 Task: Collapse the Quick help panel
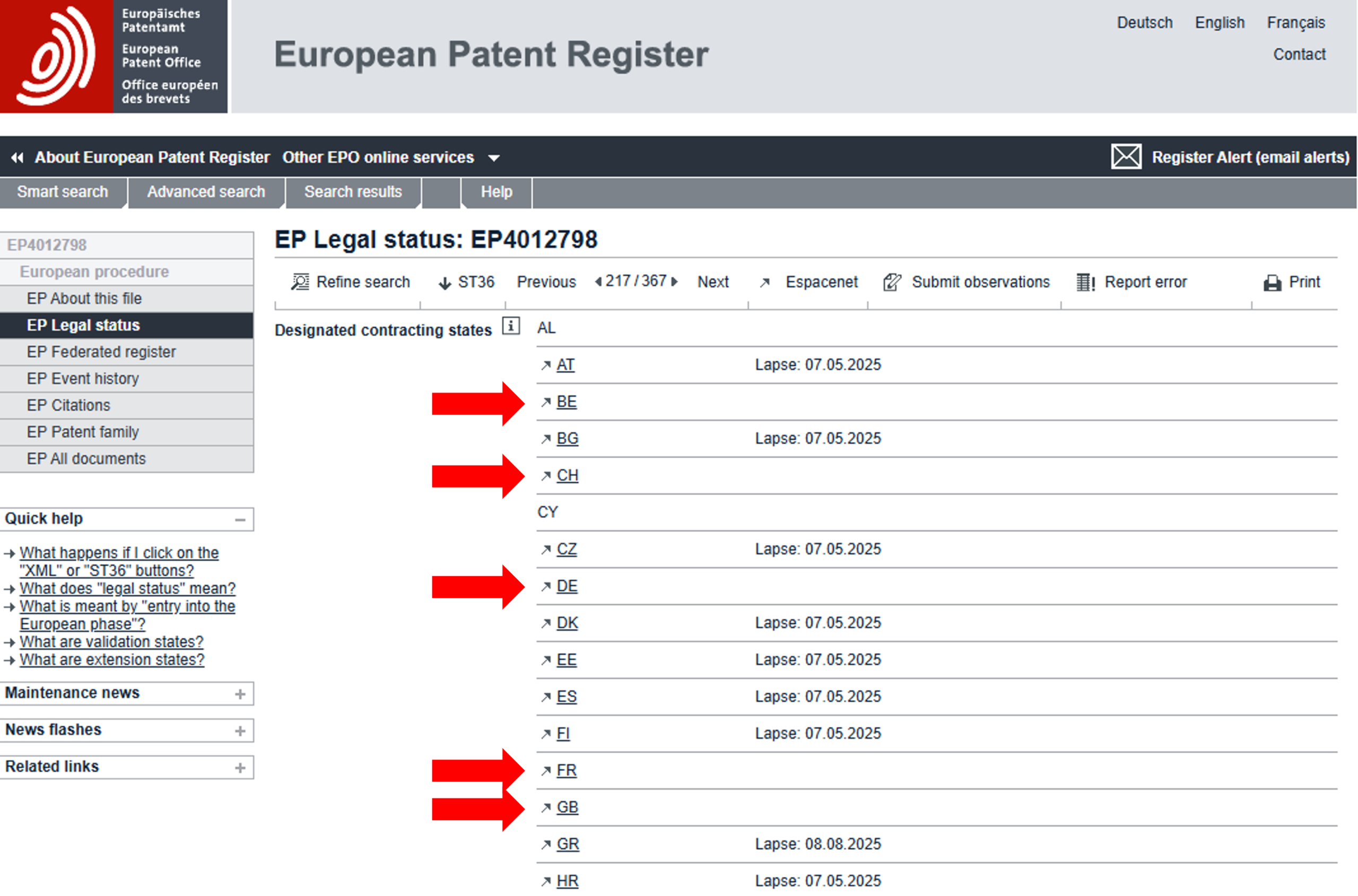[240, 520]
